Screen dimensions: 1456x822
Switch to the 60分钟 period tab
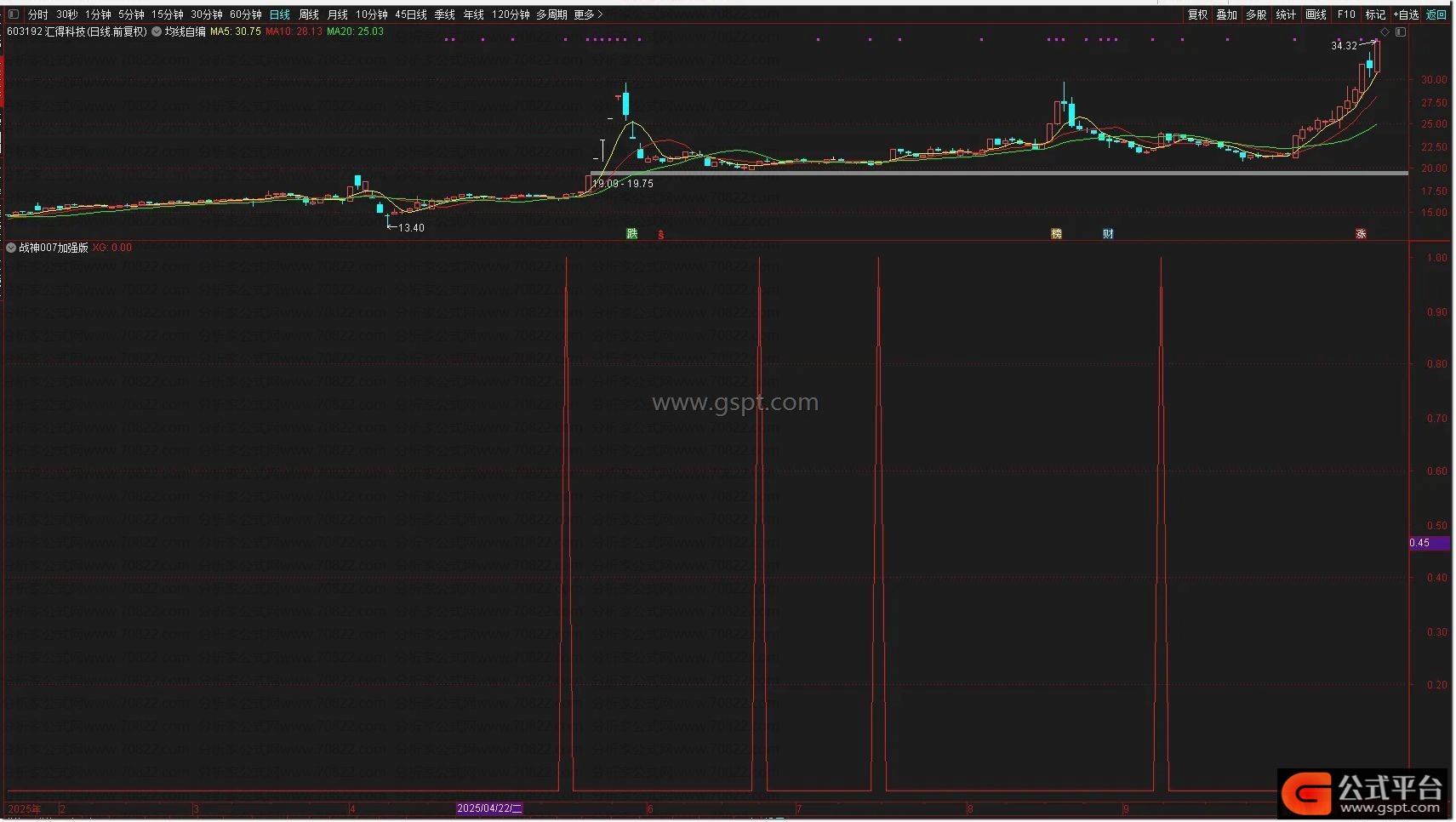pos(245,14)
